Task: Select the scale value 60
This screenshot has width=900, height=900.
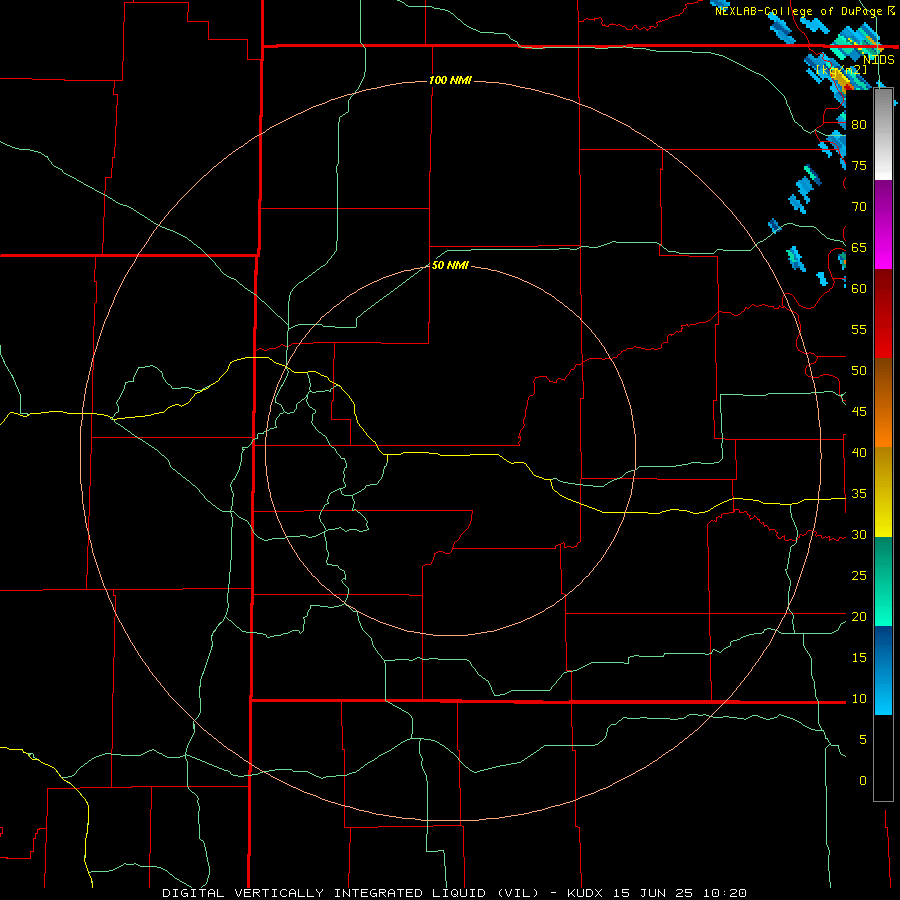Action: tap(859, 289)
